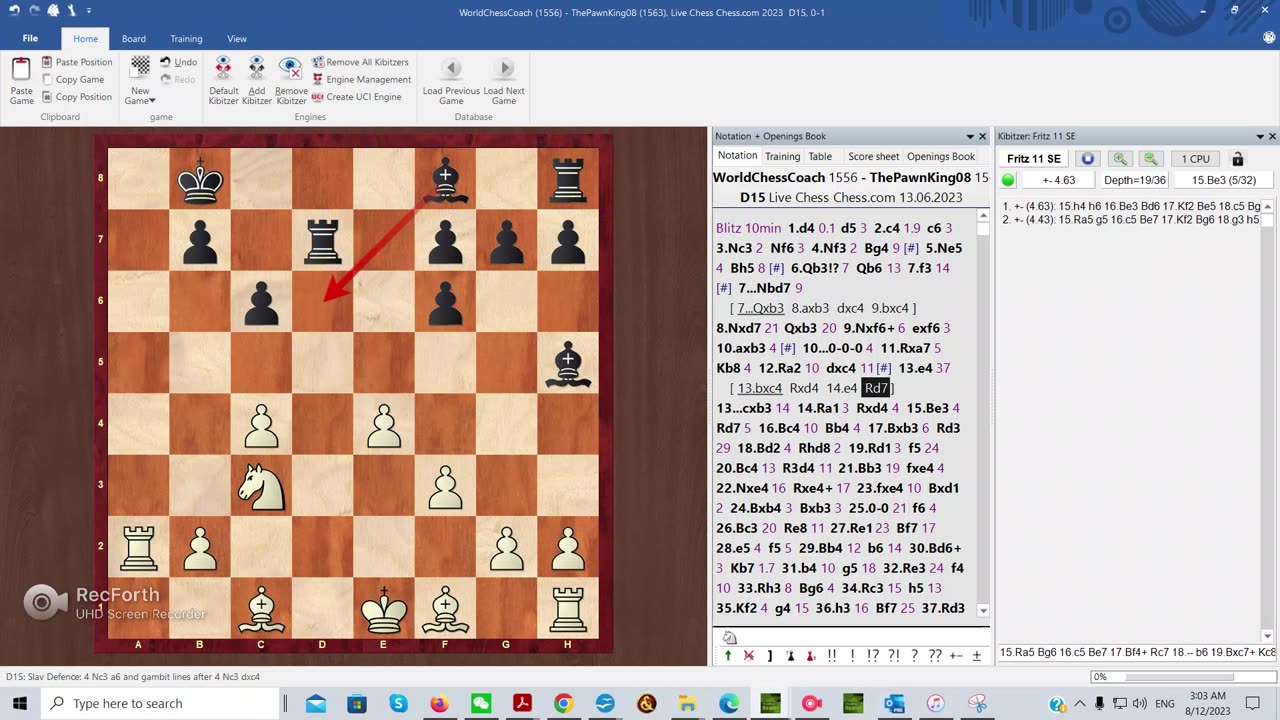The image size is (1280, 720).
Task: Click the 15.Be3 (5/32) current move field
Action: (x=1223, y=180)
